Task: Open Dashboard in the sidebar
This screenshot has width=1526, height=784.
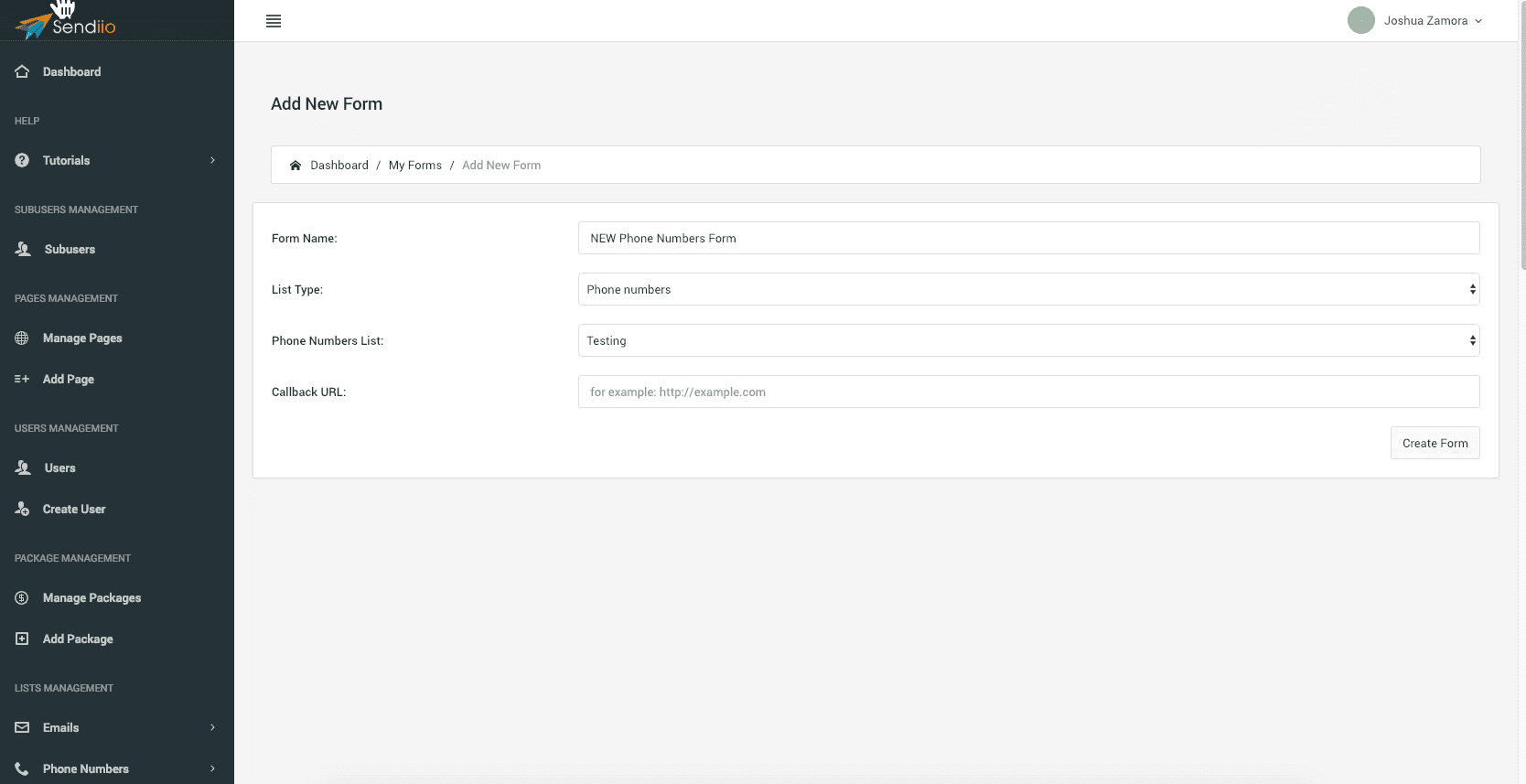Action: tap(71, 71)
